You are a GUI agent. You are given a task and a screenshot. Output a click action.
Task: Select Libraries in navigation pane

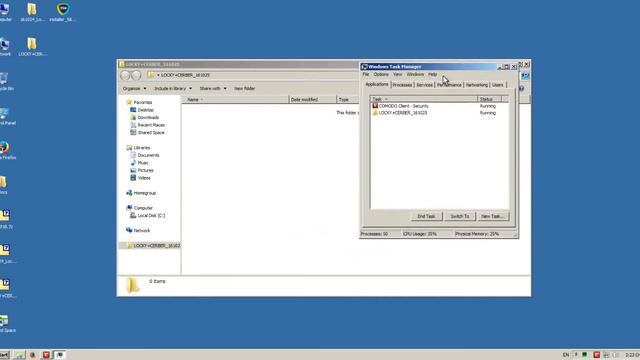coord(141,148)
